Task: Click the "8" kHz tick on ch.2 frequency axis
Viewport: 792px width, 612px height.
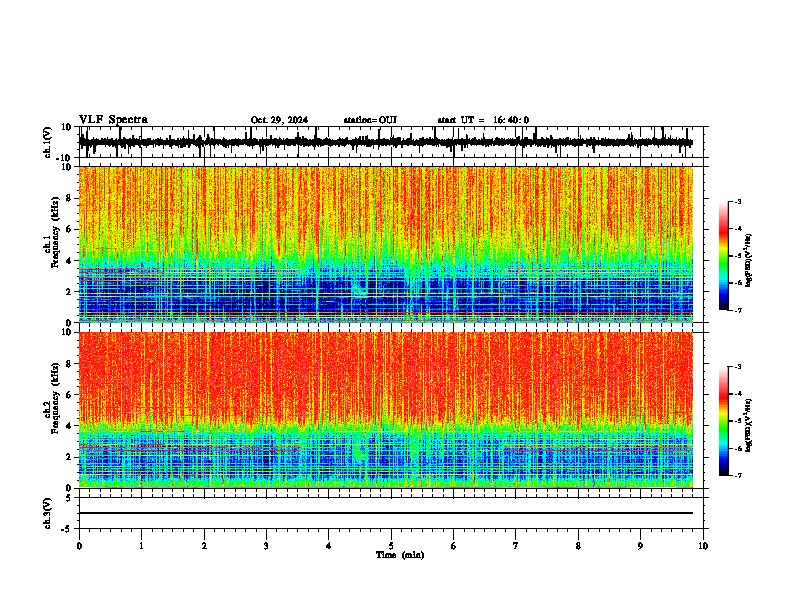Action: click(69, 364)
